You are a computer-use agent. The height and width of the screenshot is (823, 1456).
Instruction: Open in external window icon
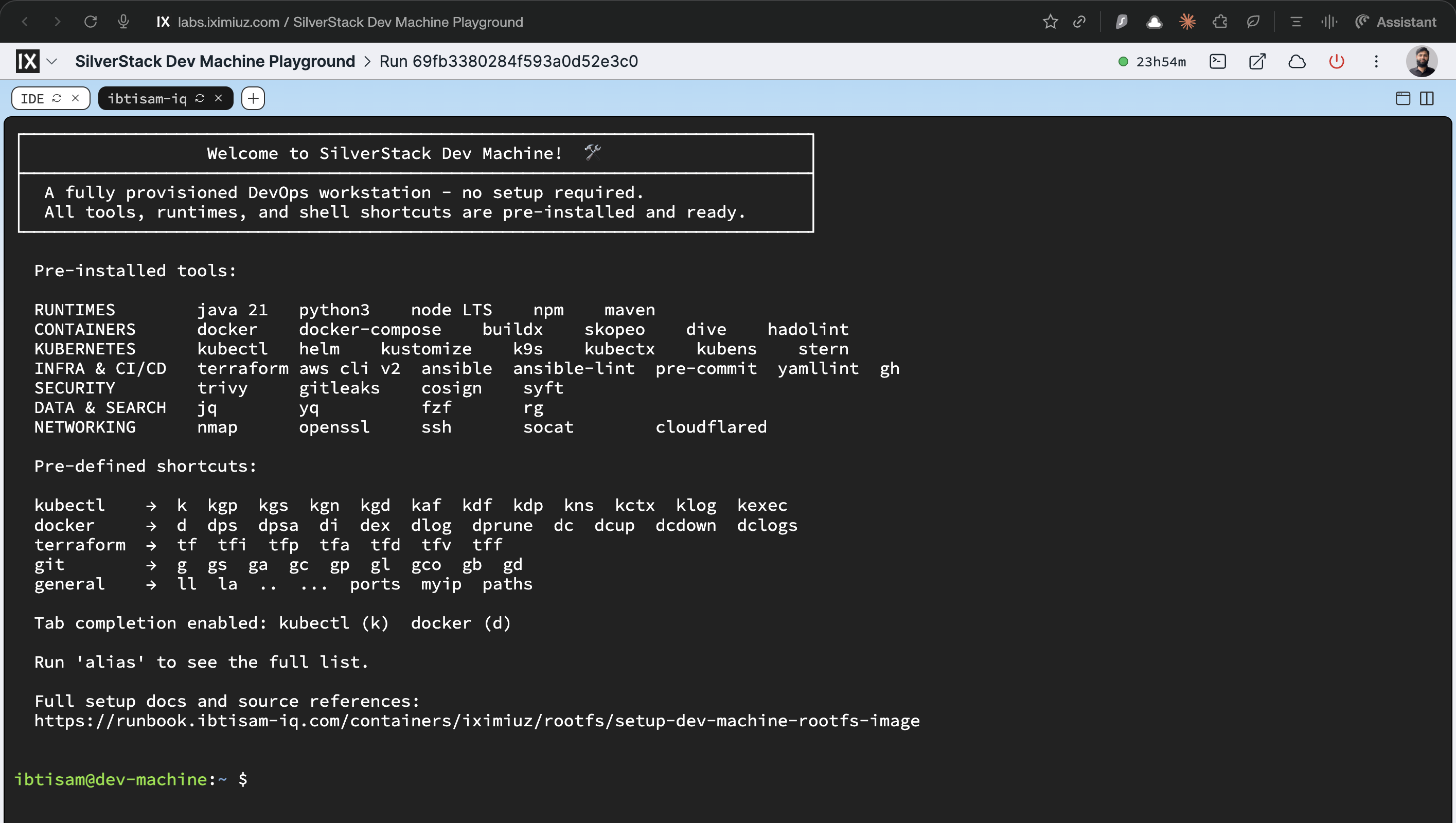pyautogui.click(x=1257, y=61)
